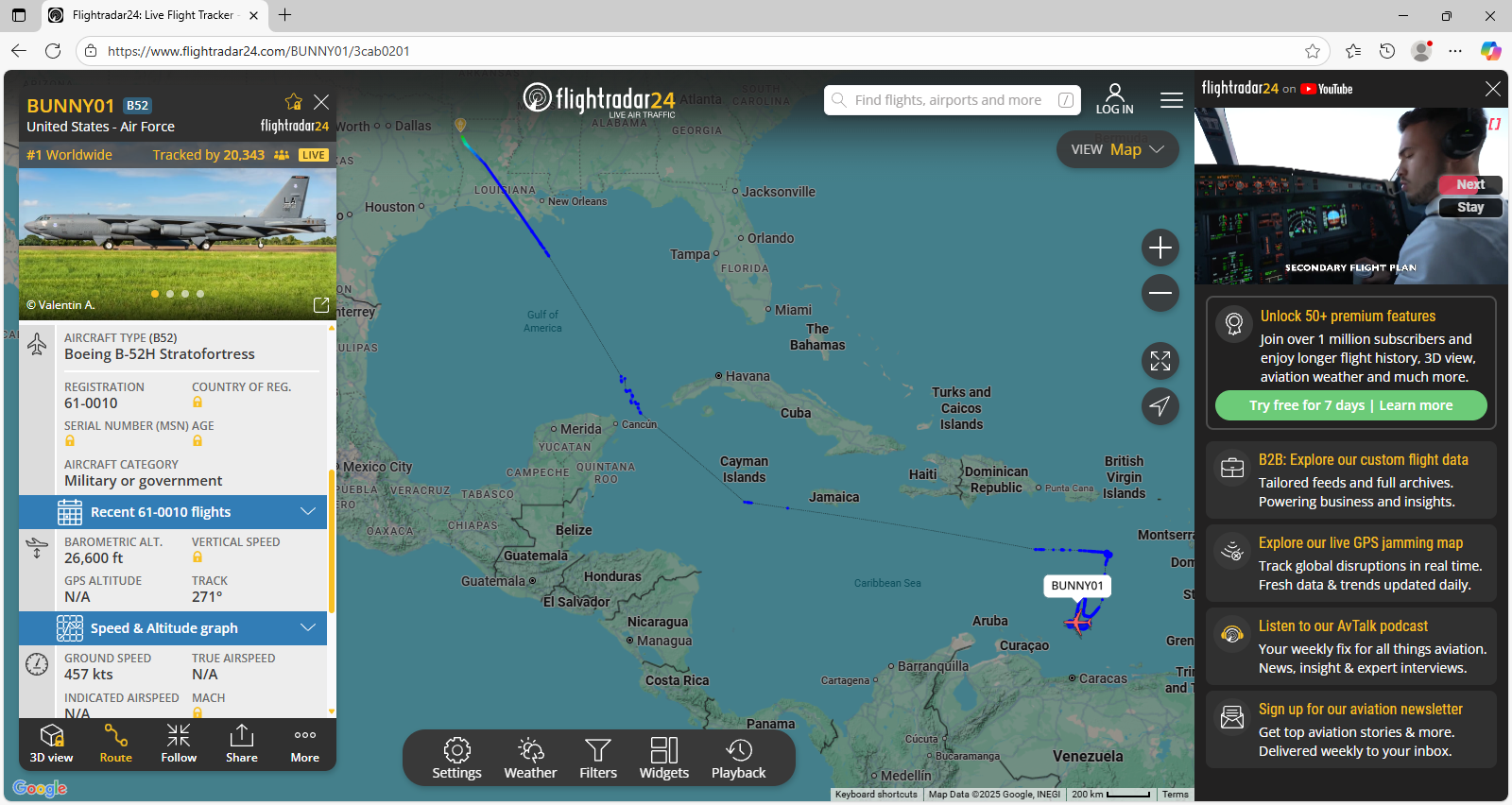Viewport: 1512px width, 805px height.
Task: Open tab actions menu button
Action: pyautogui.click(x=19, y=15)
